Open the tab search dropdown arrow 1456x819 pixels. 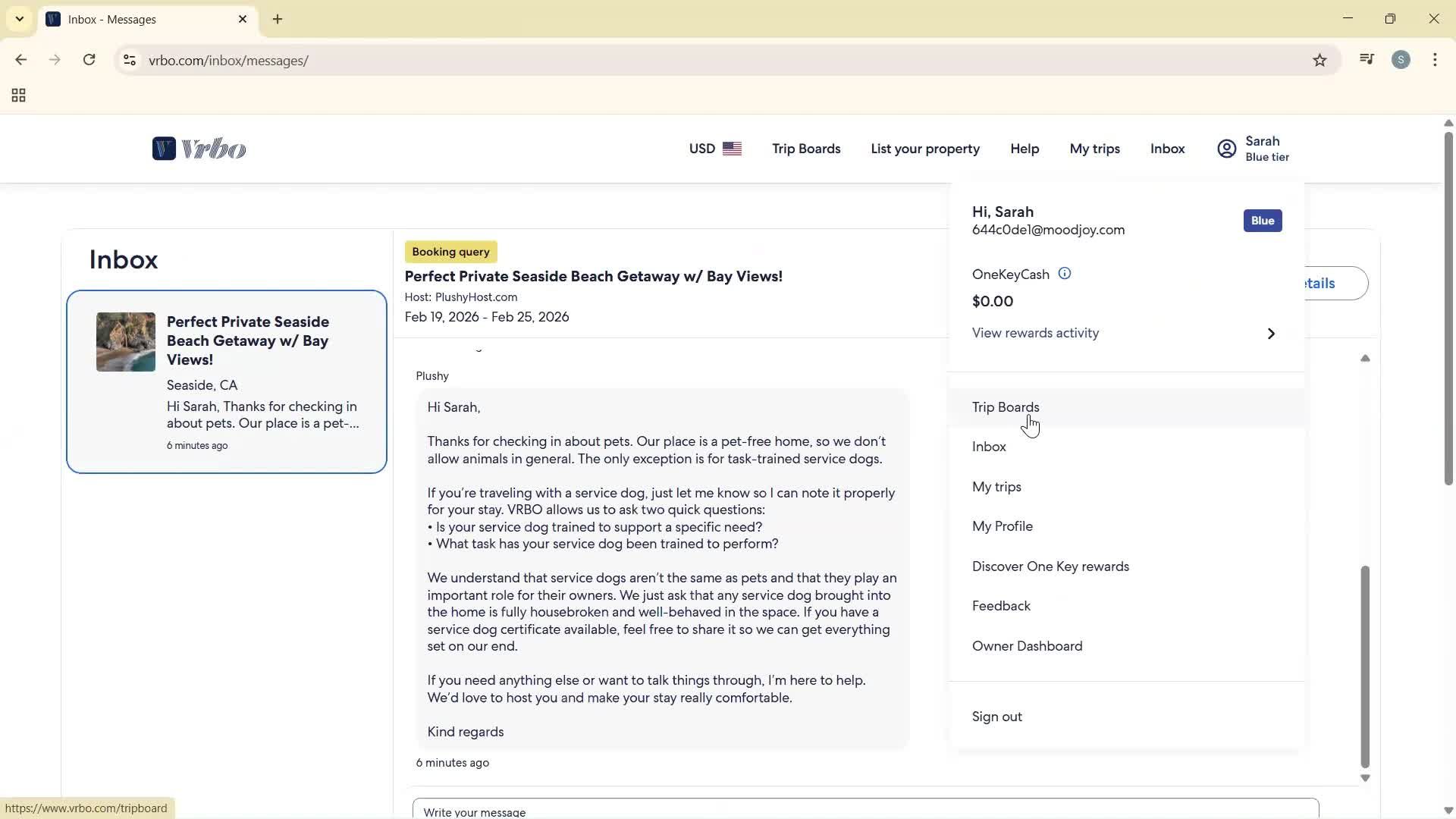point(19,18)
